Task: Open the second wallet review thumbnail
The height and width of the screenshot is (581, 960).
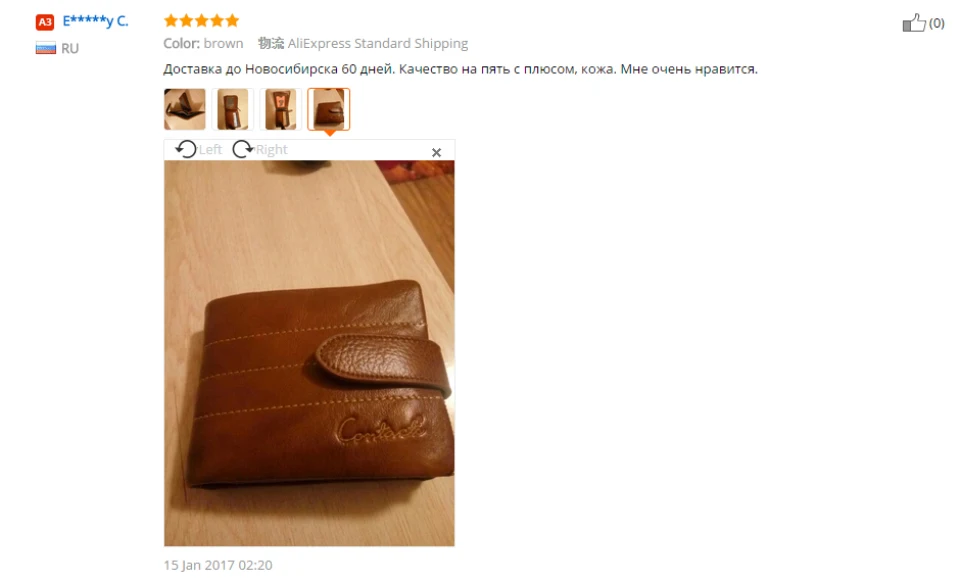Action: [233, 109]
